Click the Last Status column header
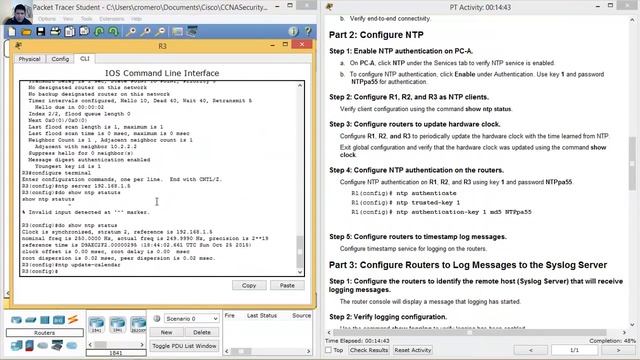This screenshot has height=360, width=640. (x=262, y=316)
